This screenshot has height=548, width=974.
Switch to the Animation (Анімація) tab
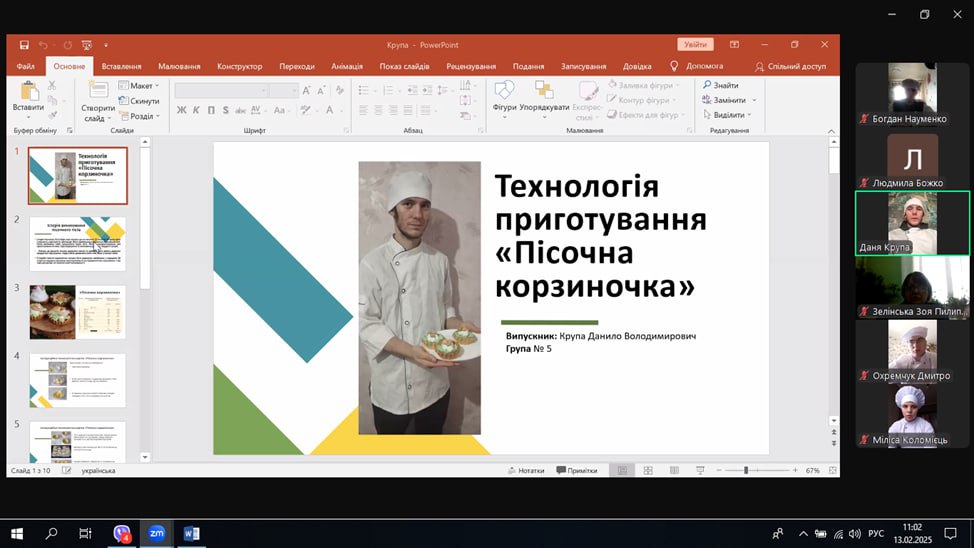pos(347,66)
